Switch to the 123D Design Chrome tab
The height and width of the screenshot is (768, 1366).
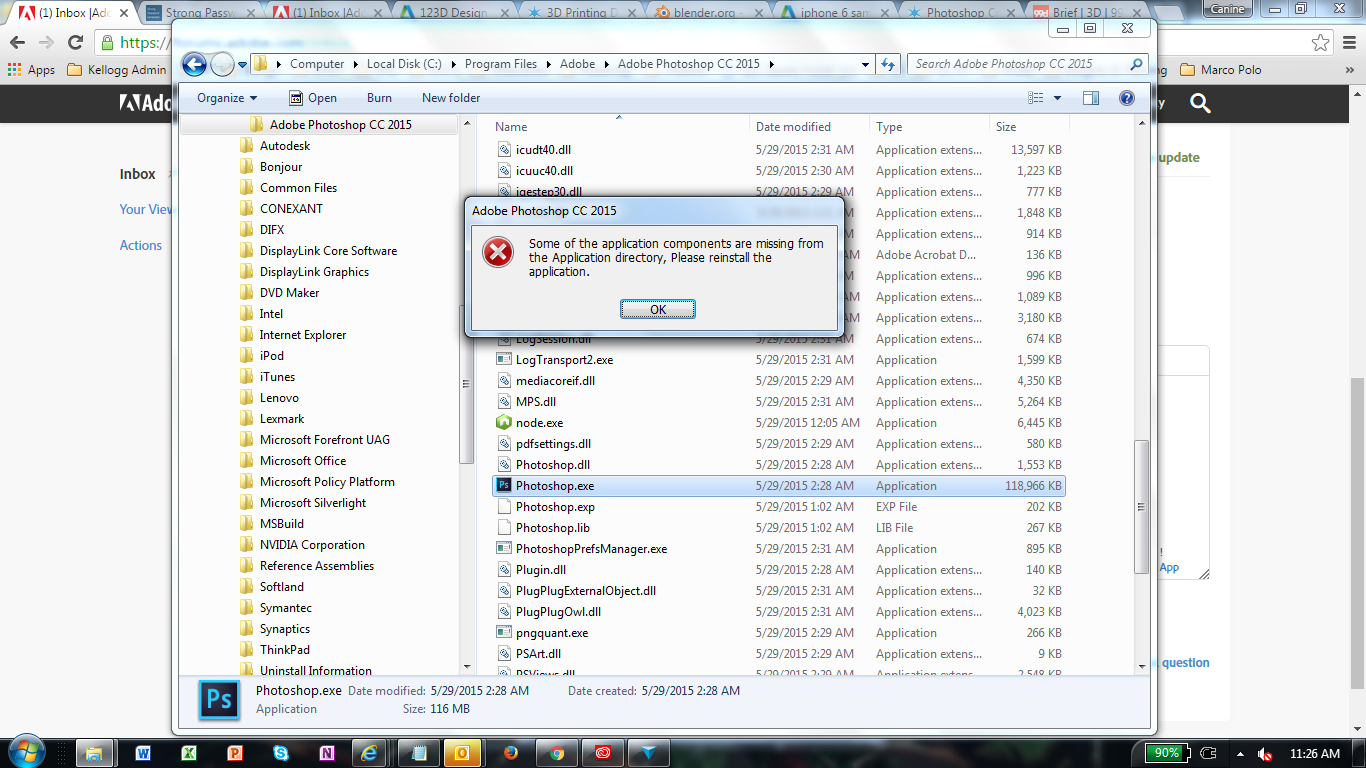pos(455,12)
